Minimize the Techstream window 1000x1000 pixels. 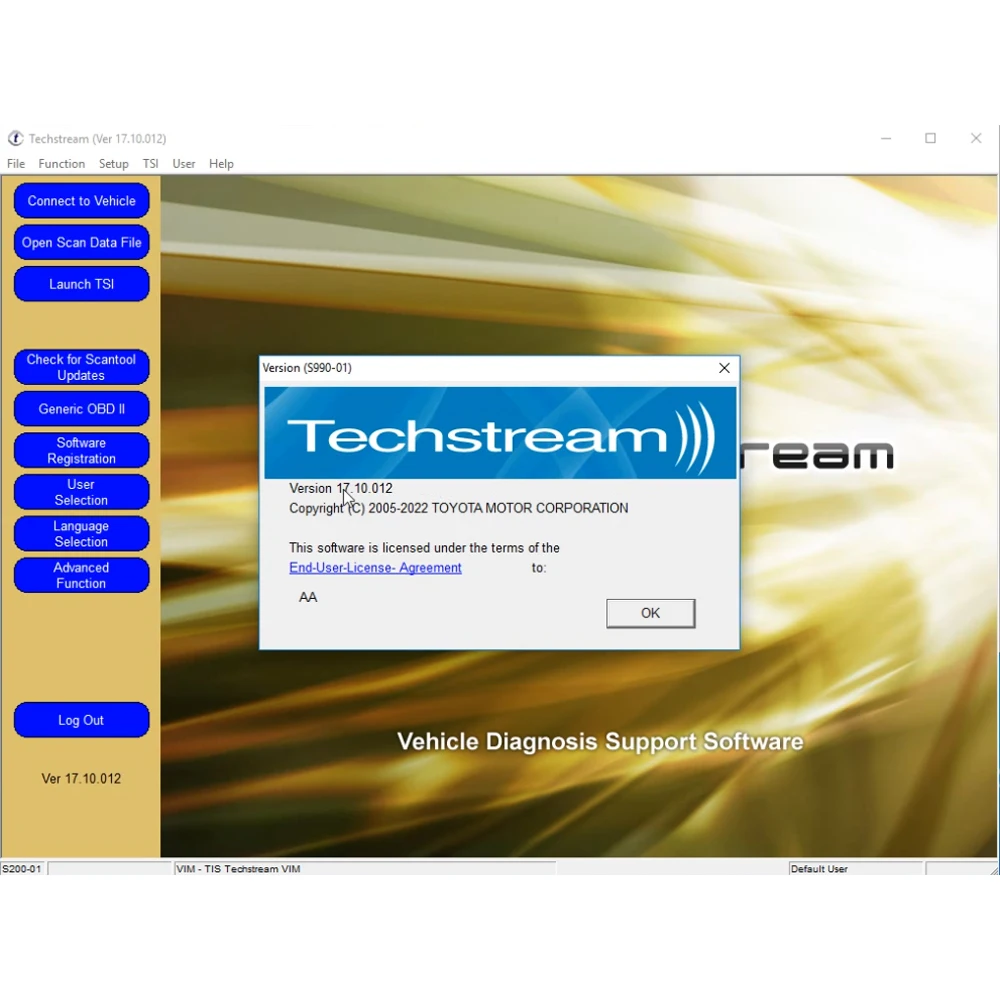[886, 138]
